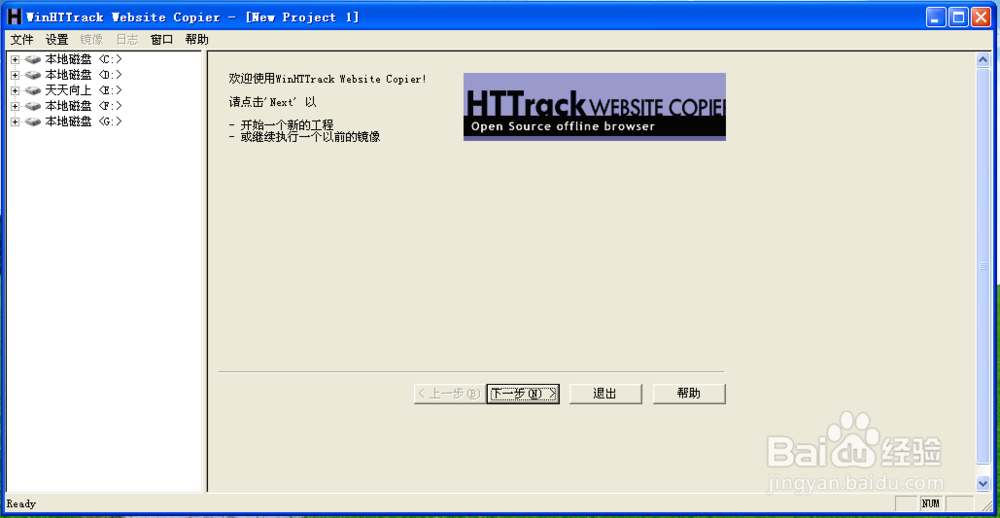Click the drive icon for F:
The image size is (1000, 518).
tap(33, 106)
